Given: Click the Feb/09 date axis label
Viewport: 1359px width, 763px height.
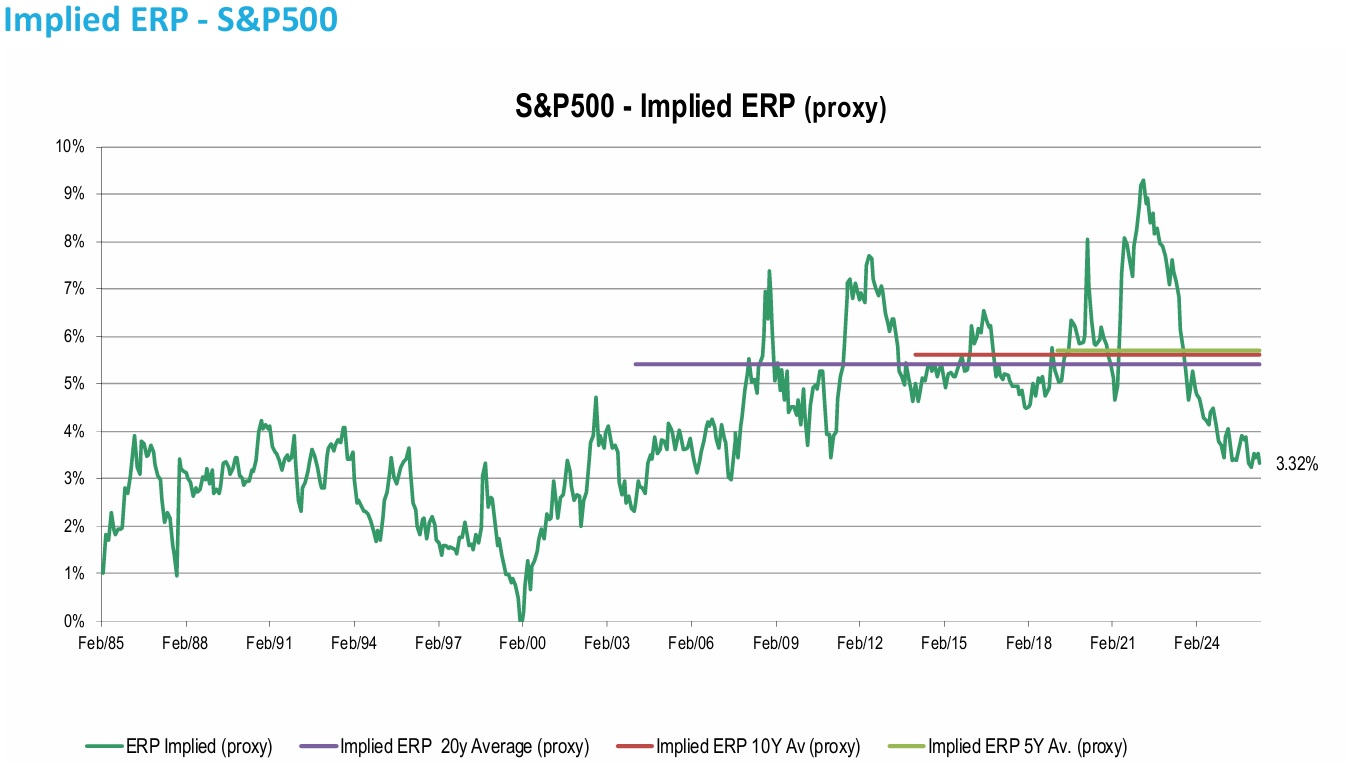Looking at the screenshot, I should coord(776,644).
